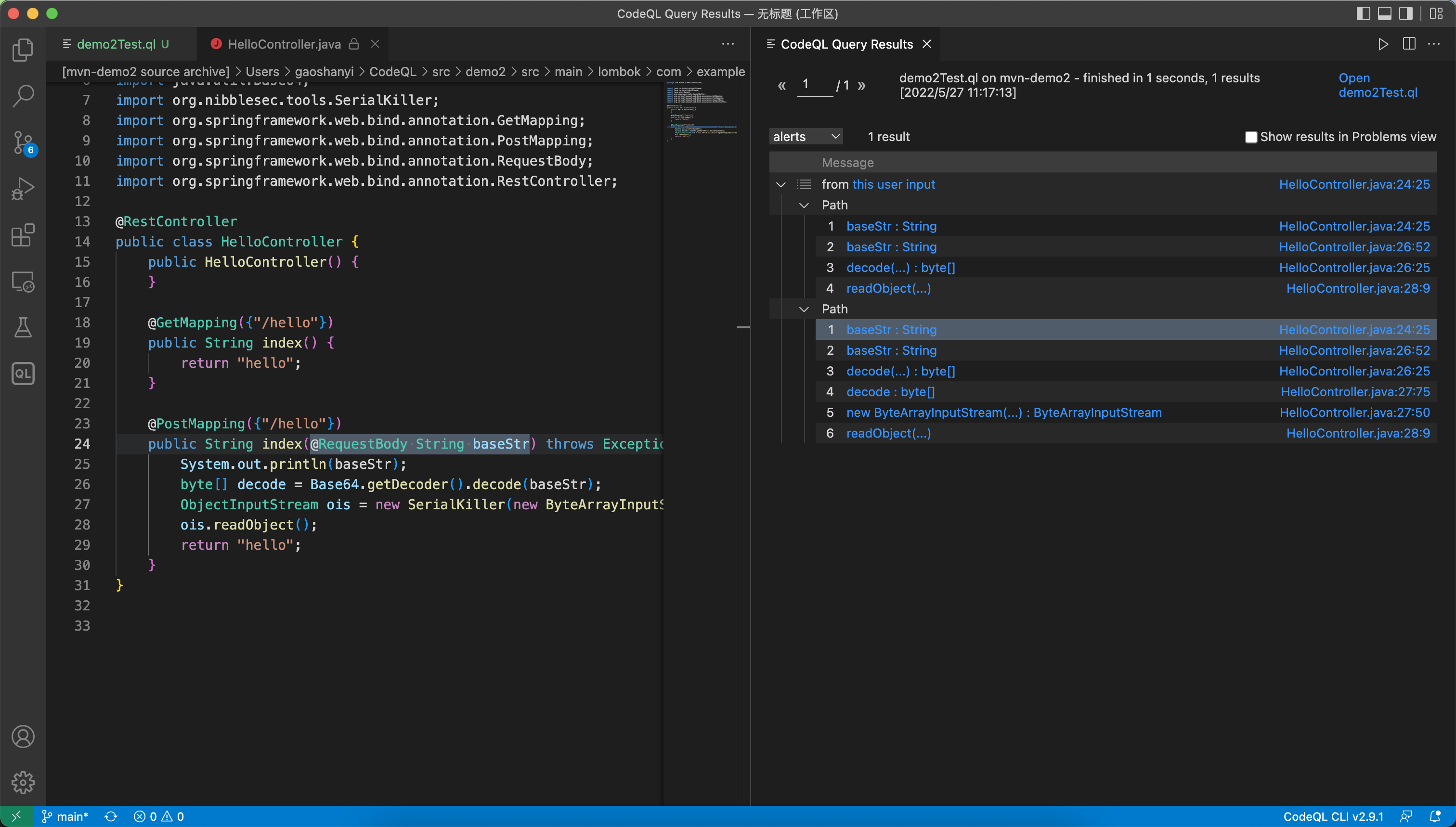Open HelloController.java:24:25 link in the top result row
The height and width of the screenshot is (827, 1456).
coord(1354,184)
